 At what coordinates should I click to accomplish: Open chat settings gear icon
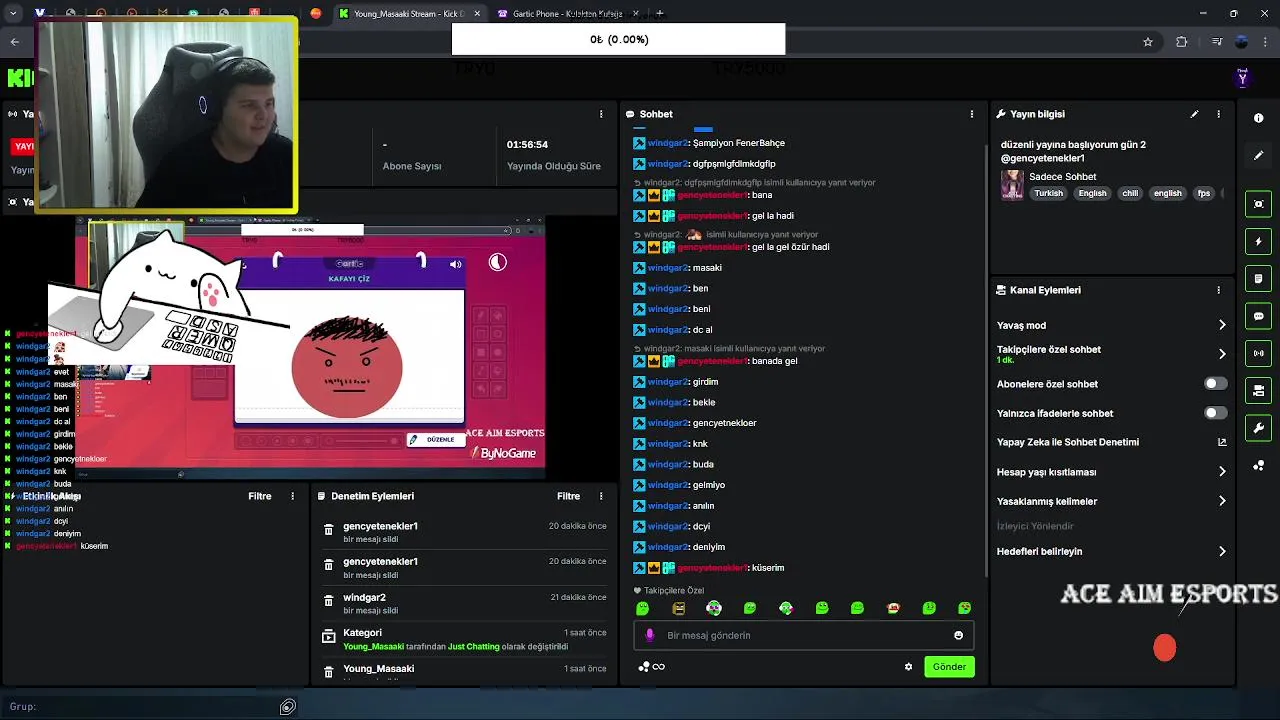click(908, 667)
